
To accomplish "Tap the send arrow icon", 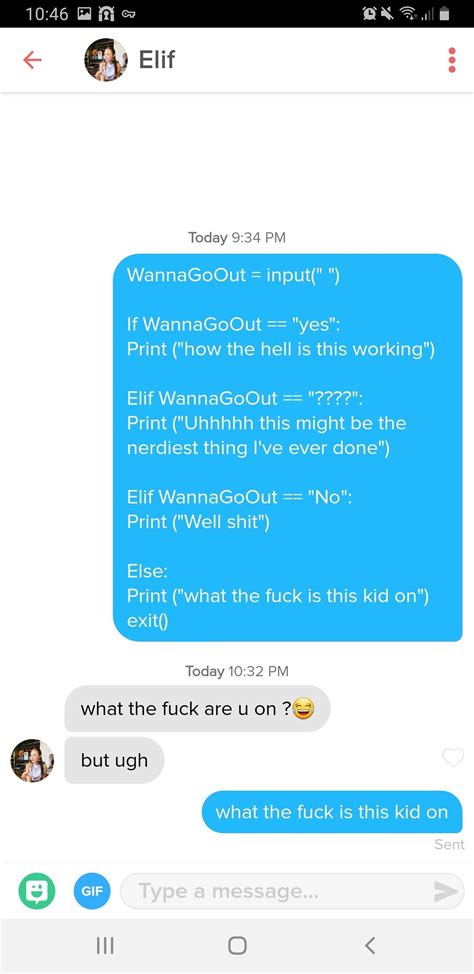I will (x=445, y=891).
